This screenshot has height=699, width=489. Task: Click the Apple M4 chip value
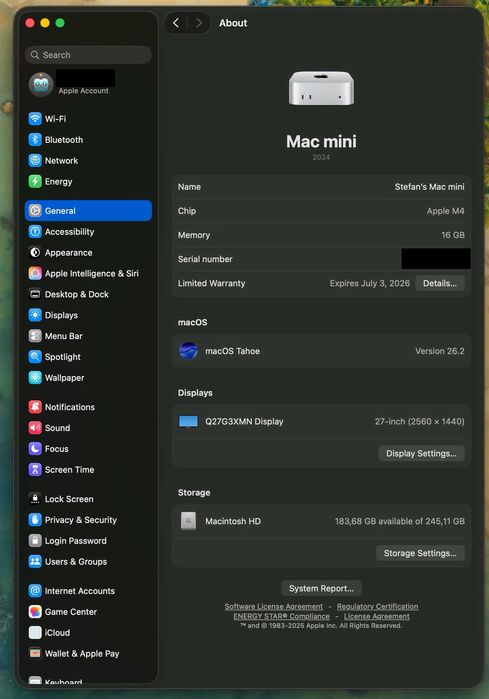click(445, 211)
